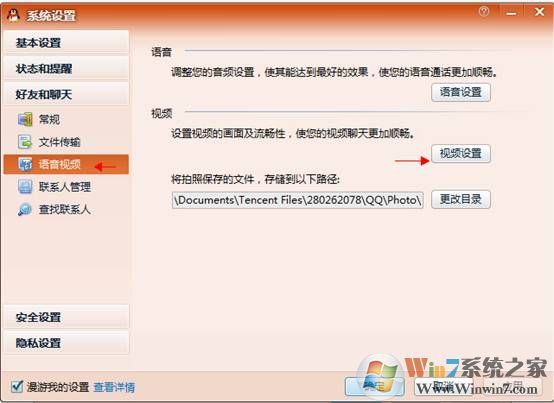
Task: Minimize the 系统设置 window
Action: click(511, 12)
